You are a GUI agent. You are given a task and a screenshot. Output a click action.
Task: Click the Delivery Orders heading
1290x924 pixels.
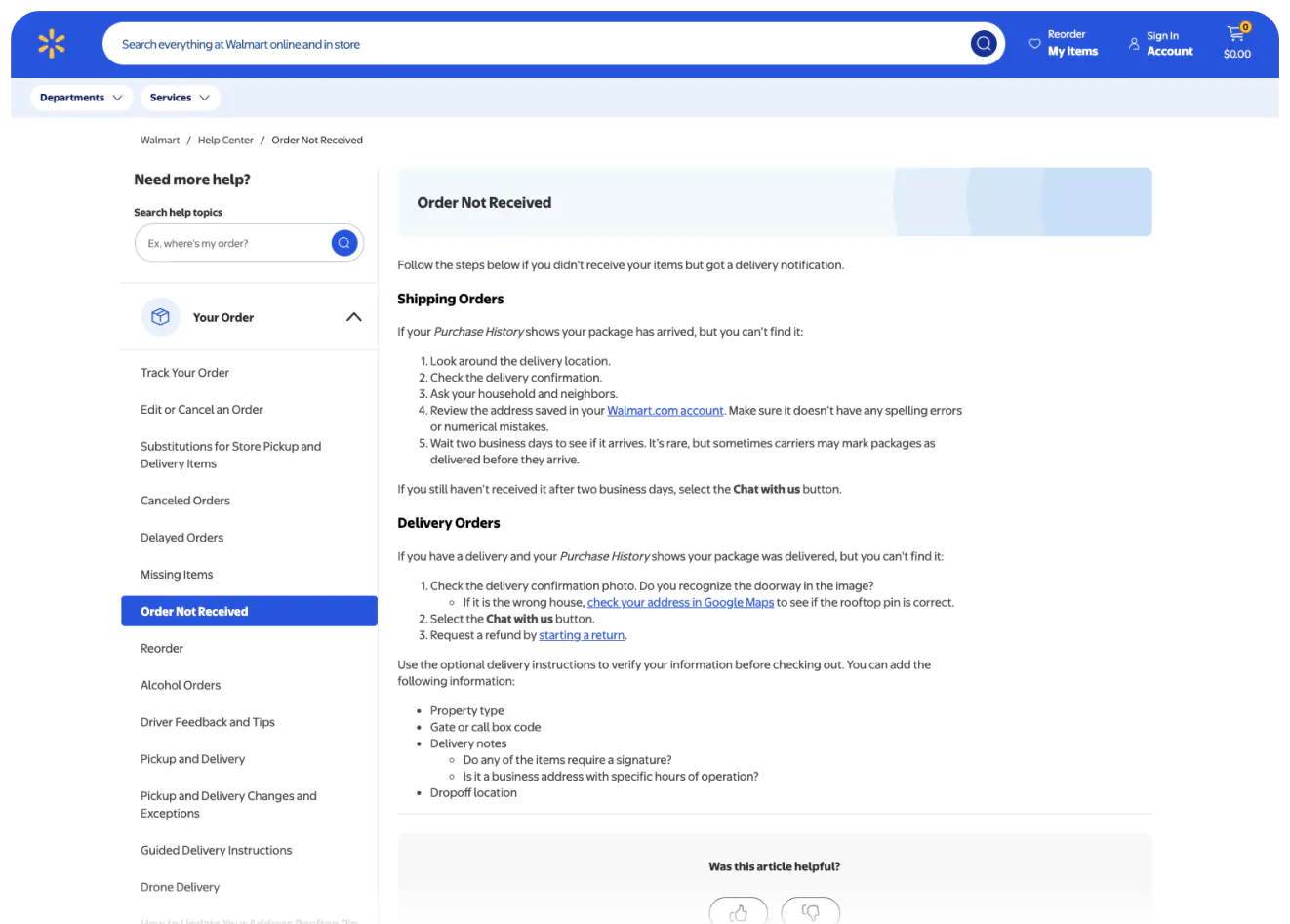pyautogui.click(x=449, y=523)
